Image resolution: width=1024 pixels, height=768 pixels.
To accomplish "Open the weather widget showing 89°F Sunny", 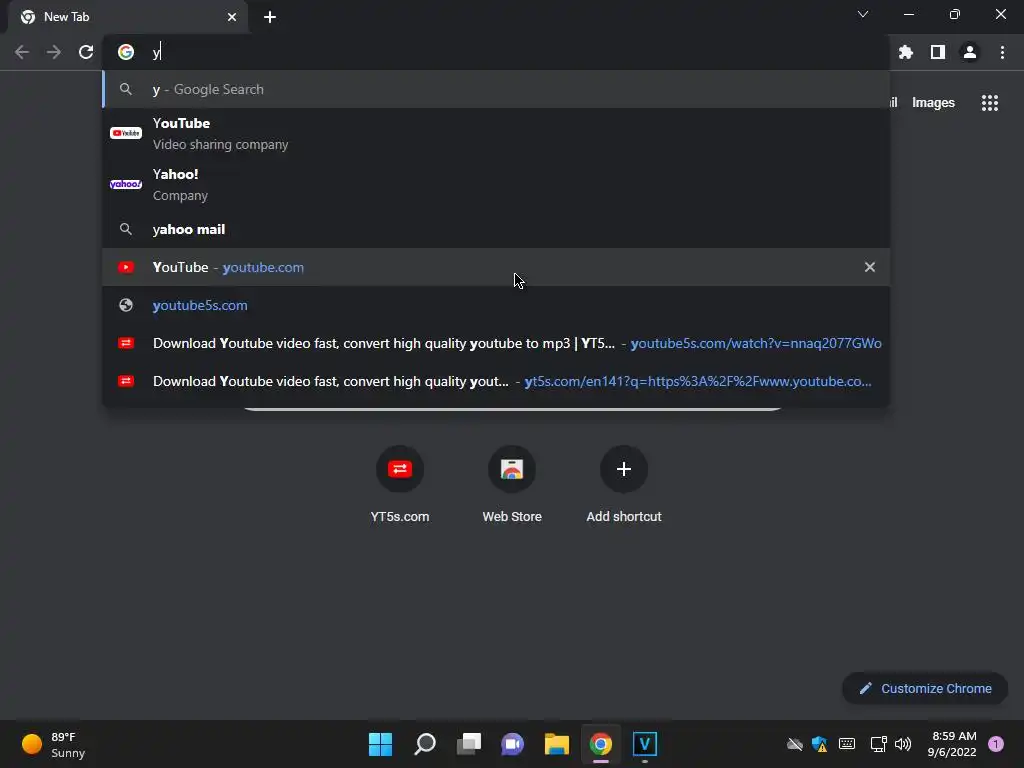I will (x=54, y=744).
